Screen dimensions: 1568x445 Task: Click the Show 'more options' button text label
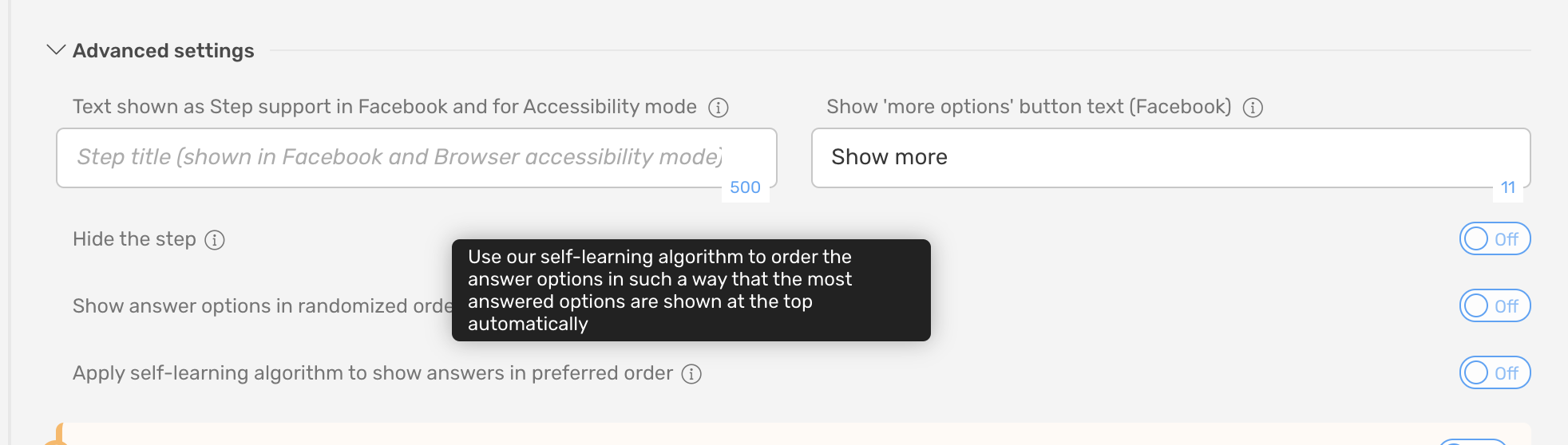(x=1029, y=107)
